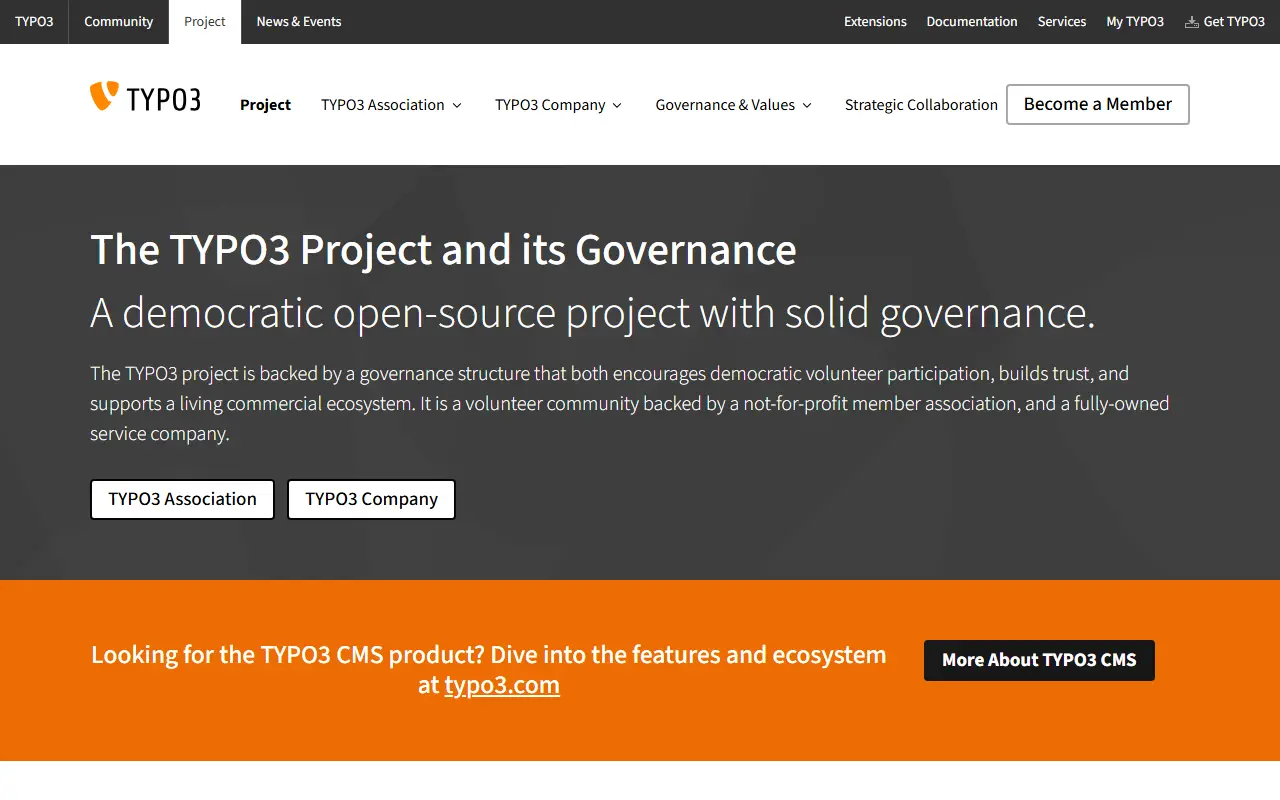Click the More About TYPO3 CMS button
This screenshot has height=800, width=1280.
(1039, 660)
